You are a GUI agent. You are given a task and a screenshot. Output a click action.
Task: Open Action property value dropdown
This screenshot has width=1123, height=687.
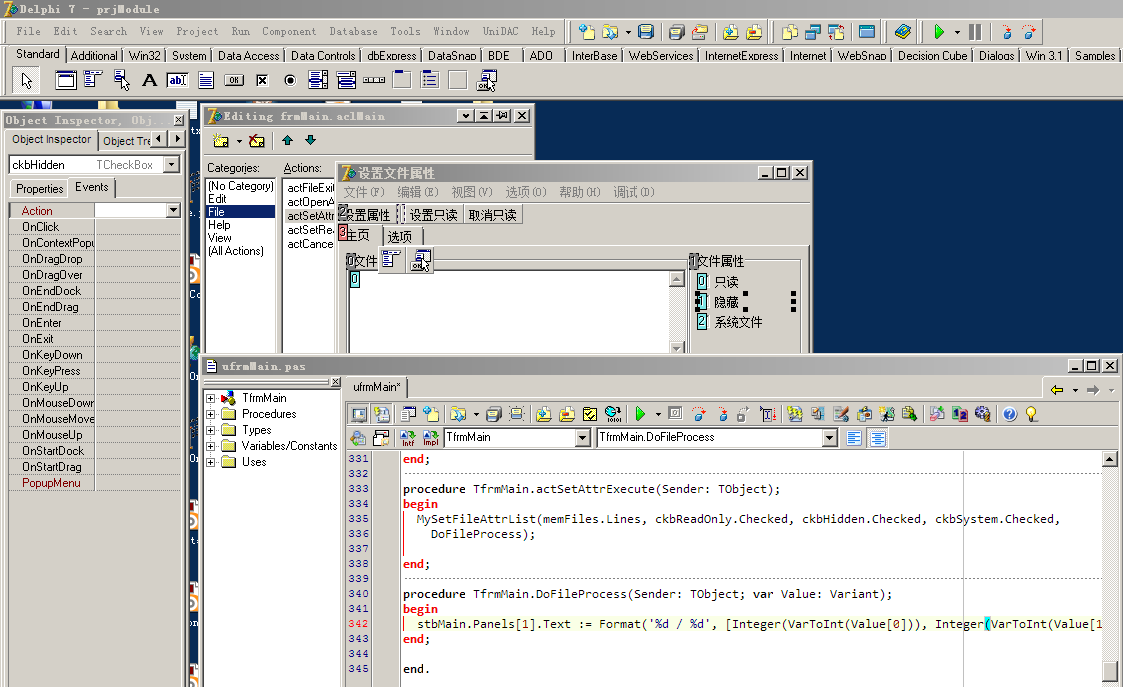pos(173,211)
